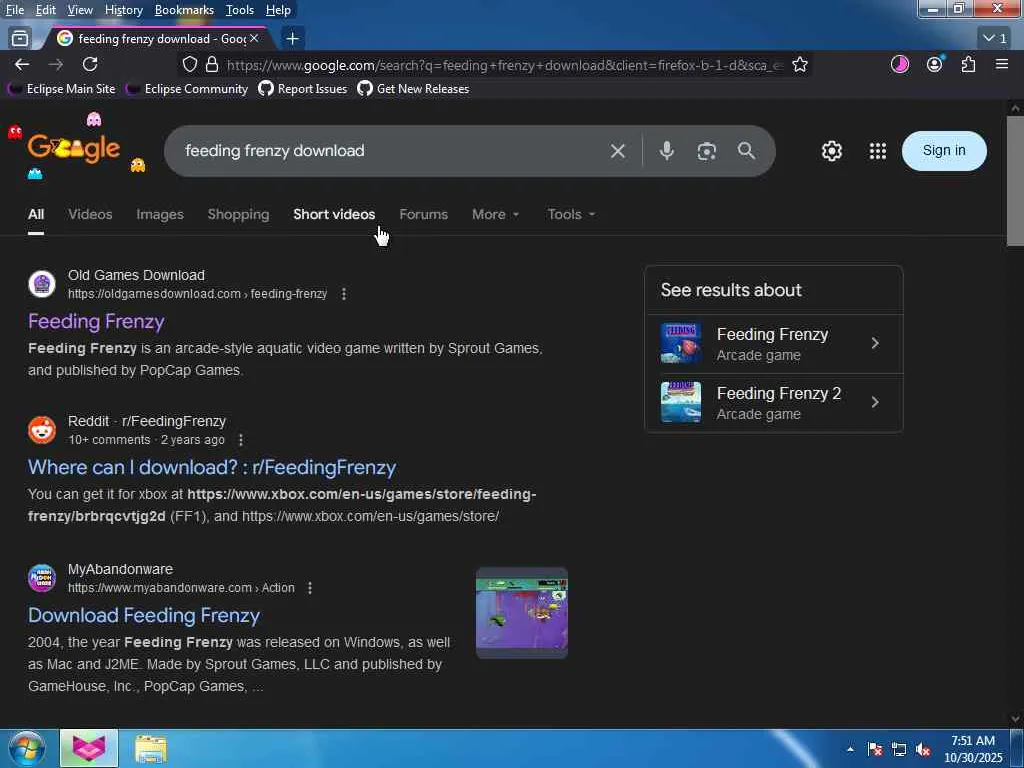Click the page vertical scrollbar thumb
Image resolution: width=1024 pixels, height=768 pixels.
1015,181
